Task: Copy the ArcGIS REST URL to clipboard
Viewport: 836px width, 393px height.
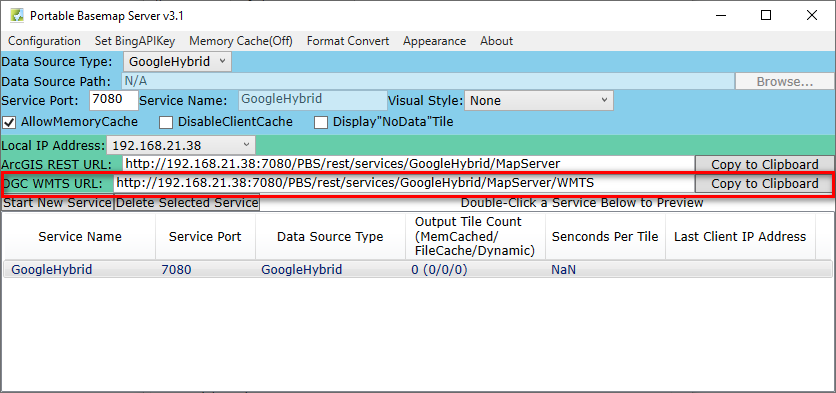Action: (x=765, y=164)
